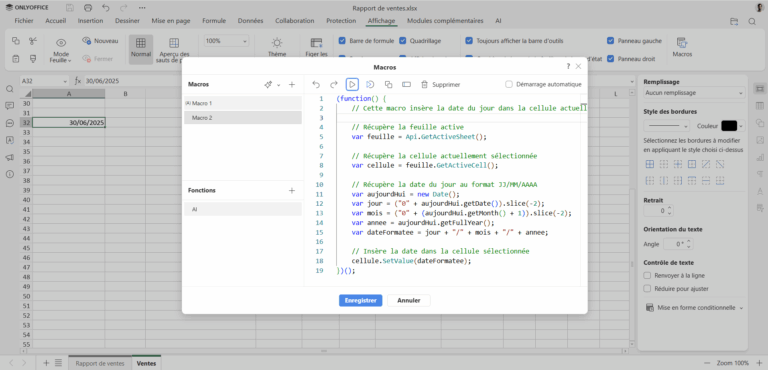Switch to the Rapport de ventes sheet tab

[x=100, y=363]
